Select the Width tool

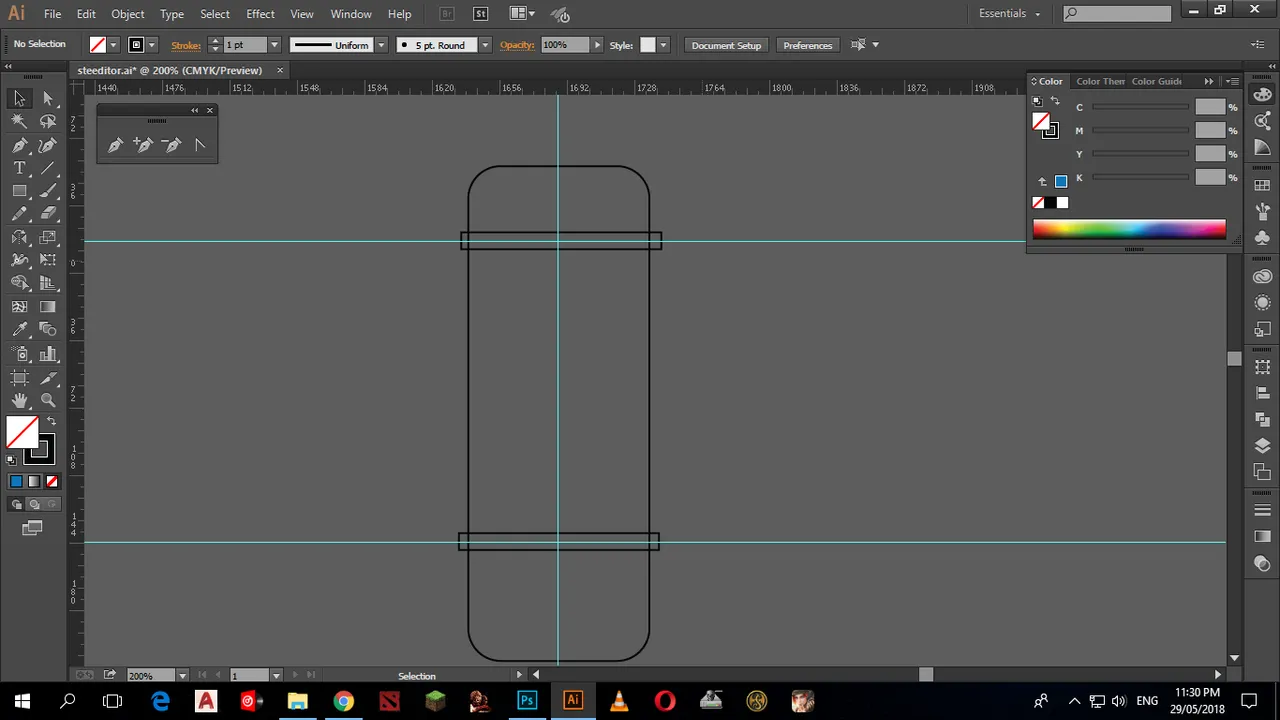tap(19, 260)
